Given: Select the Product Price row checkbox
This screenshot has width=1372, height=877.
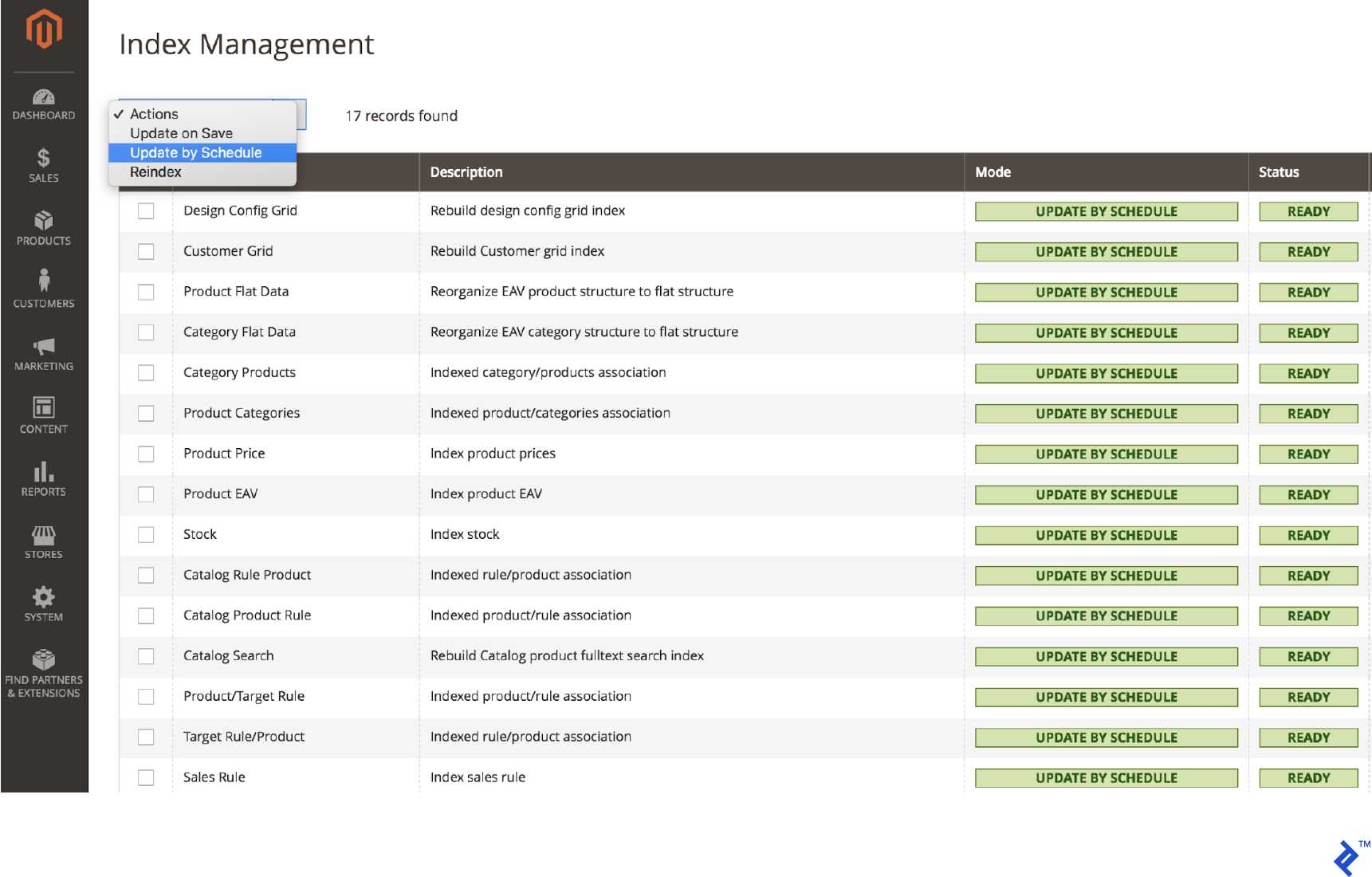Looking at the screenshot, I should point(146,454).
